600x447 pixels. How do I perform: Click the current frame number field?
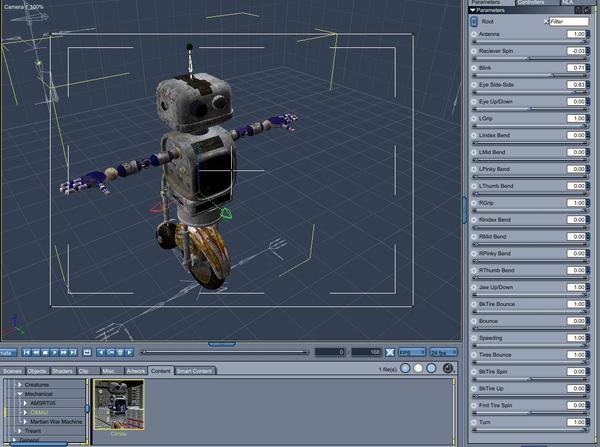pos(330,352)
